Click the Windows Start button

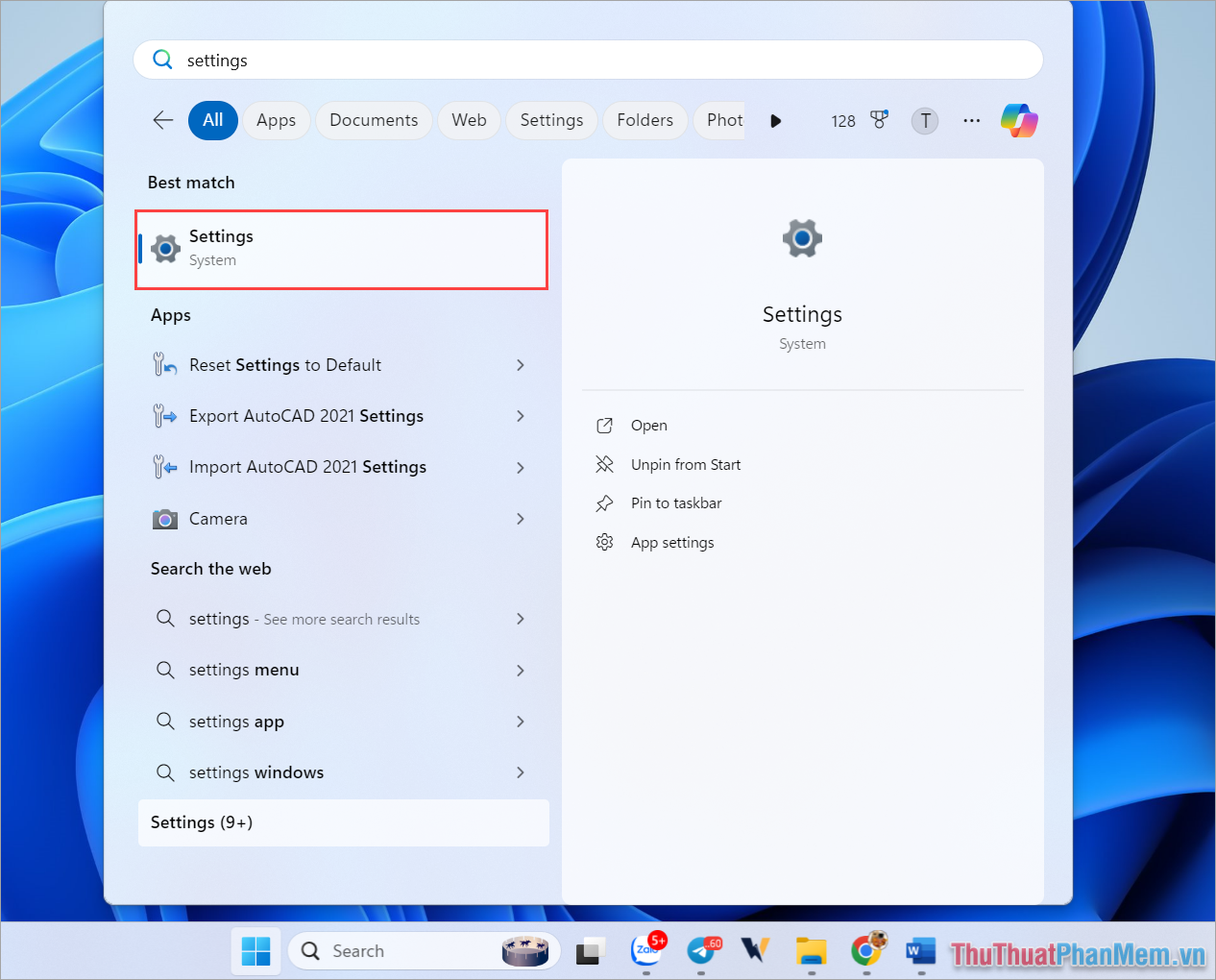click(x=256, y=951)
